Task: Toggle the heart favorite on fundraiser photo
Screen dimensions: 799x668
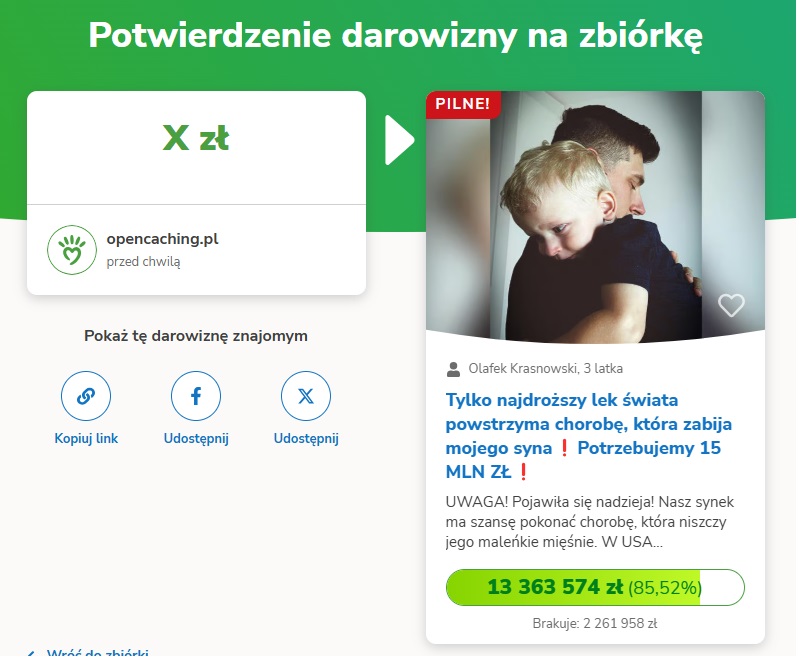Action: pos(731,305)
